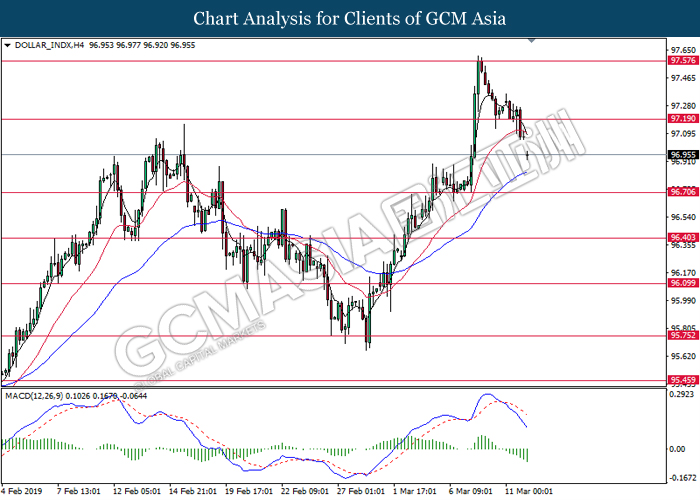
Task: Select the 97.190 price level label
Action: click(x=683, y=118)
